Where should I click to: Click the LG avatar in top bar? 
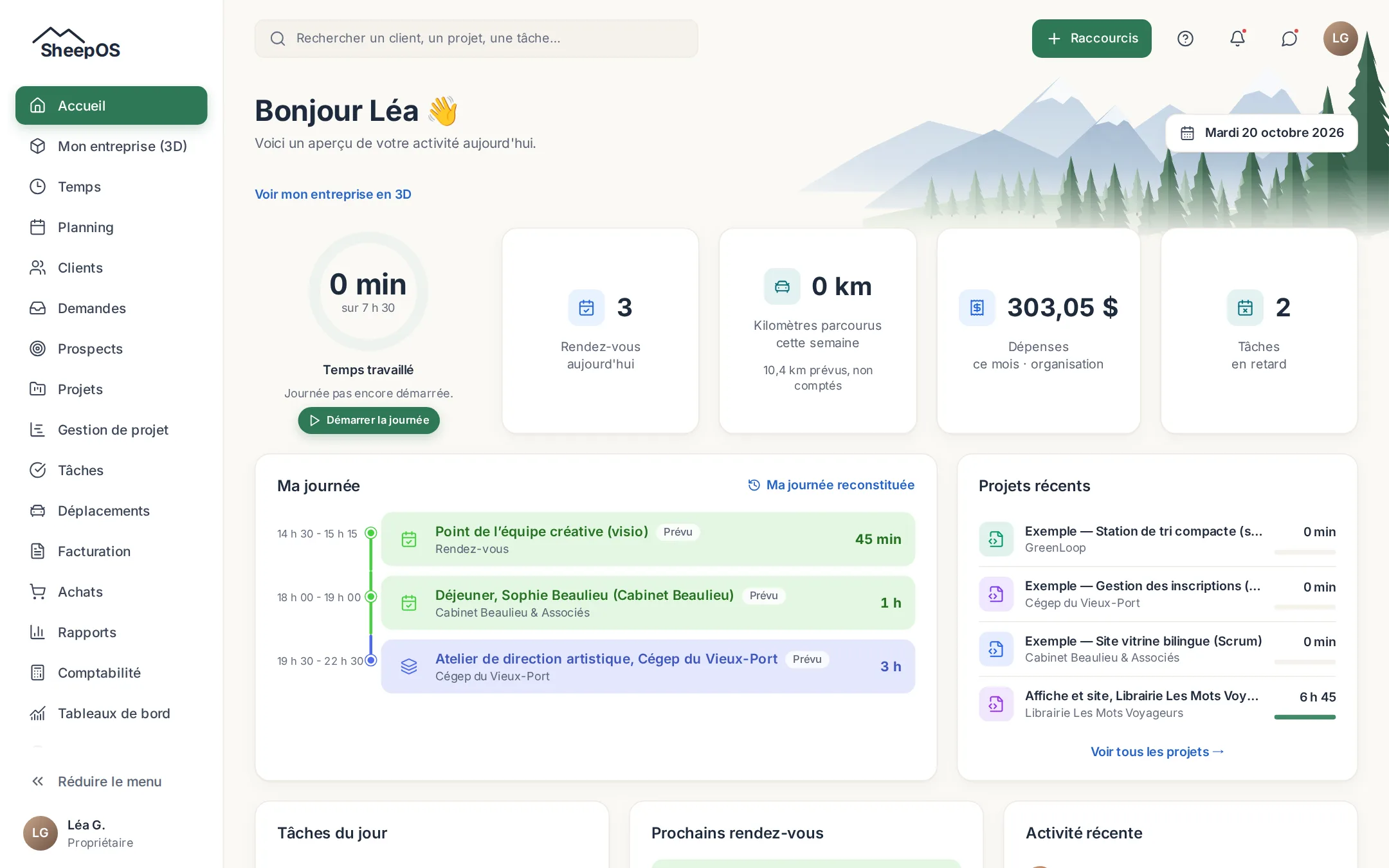click(x=1340, y=39)
